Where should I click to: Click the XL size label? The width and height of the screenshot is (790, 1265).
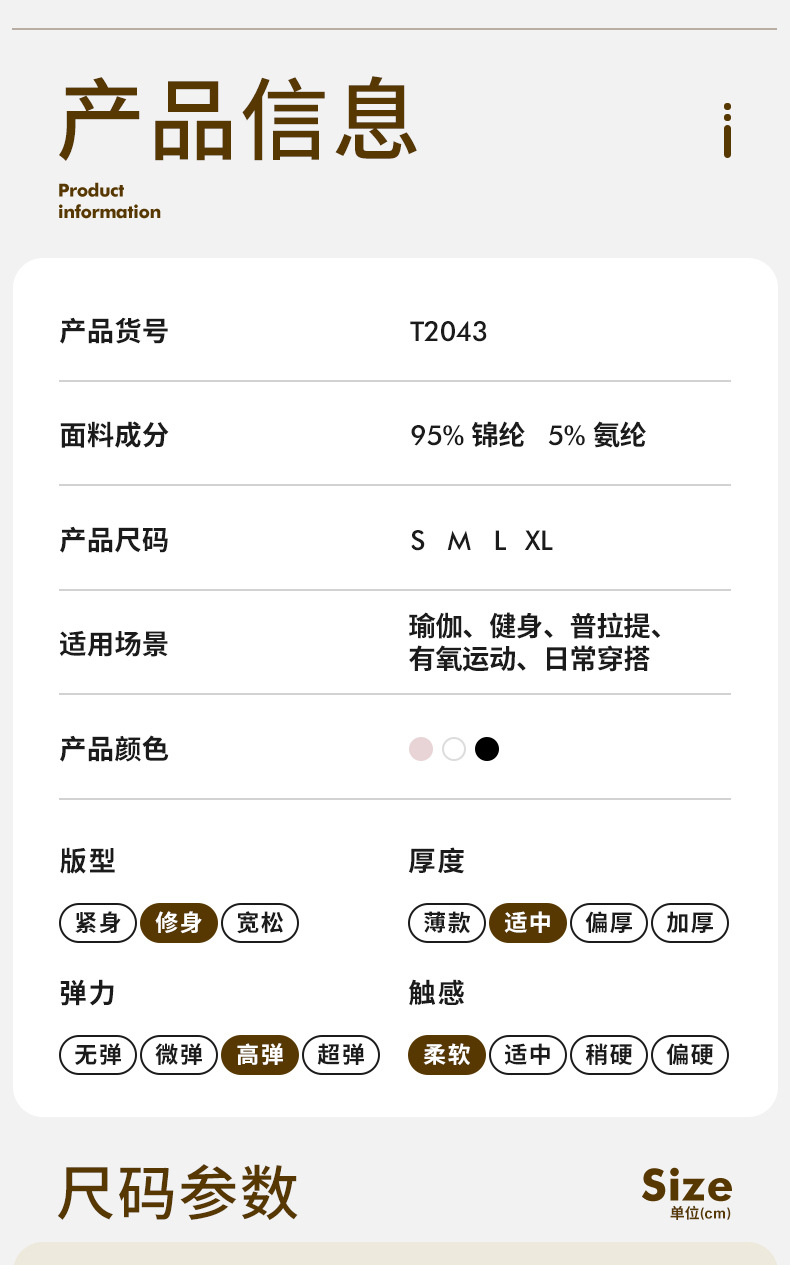tap(539, 541)
